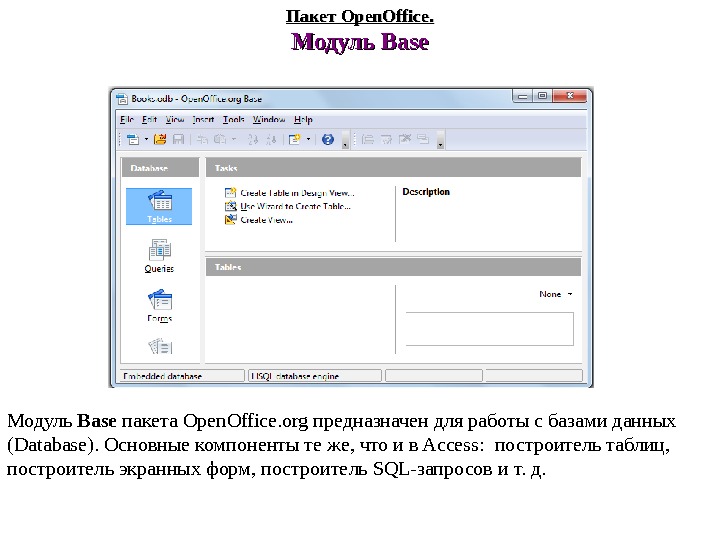The width and height of the screenshot is (720, 540).
Task: Click the Sort Descending toolbar icon
Action: [271, 139]
